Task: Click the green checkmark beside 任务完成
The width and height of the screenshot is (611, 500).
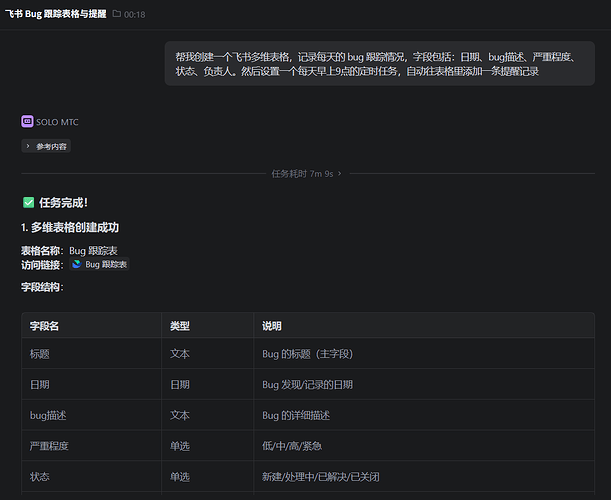Action: (28, 203)
